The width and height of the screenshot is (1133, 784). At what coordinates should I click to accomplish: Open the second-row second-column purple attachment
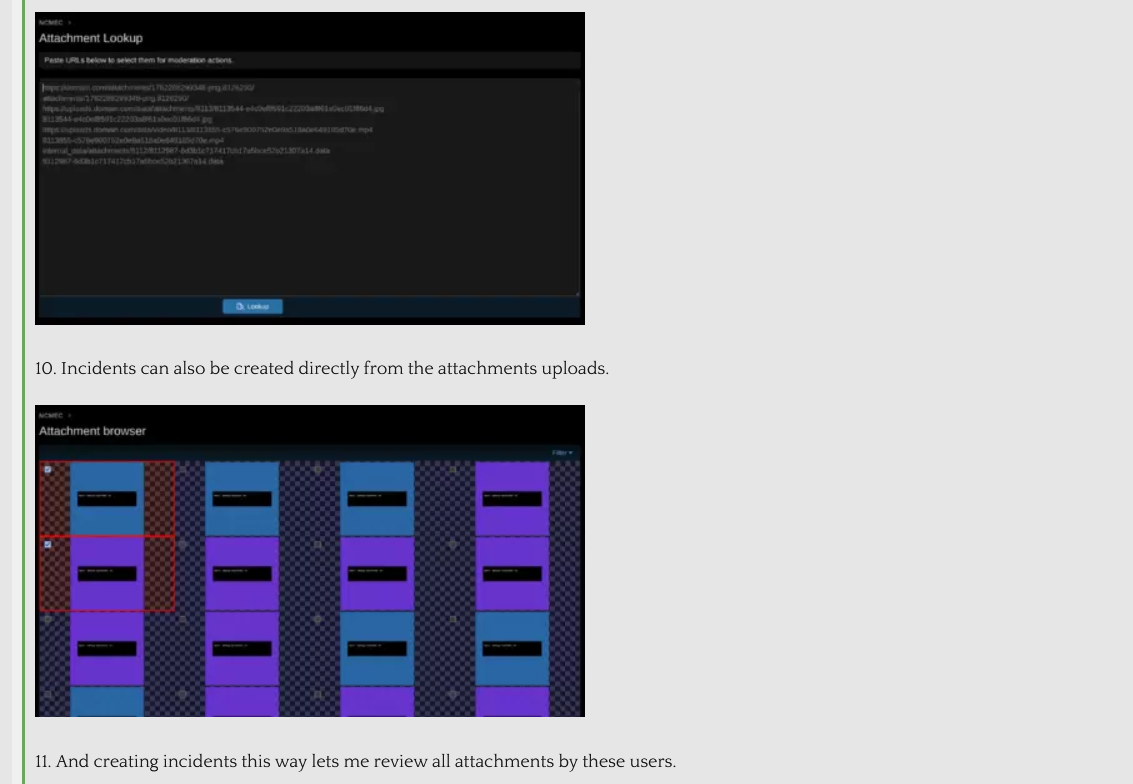[242, 573]
